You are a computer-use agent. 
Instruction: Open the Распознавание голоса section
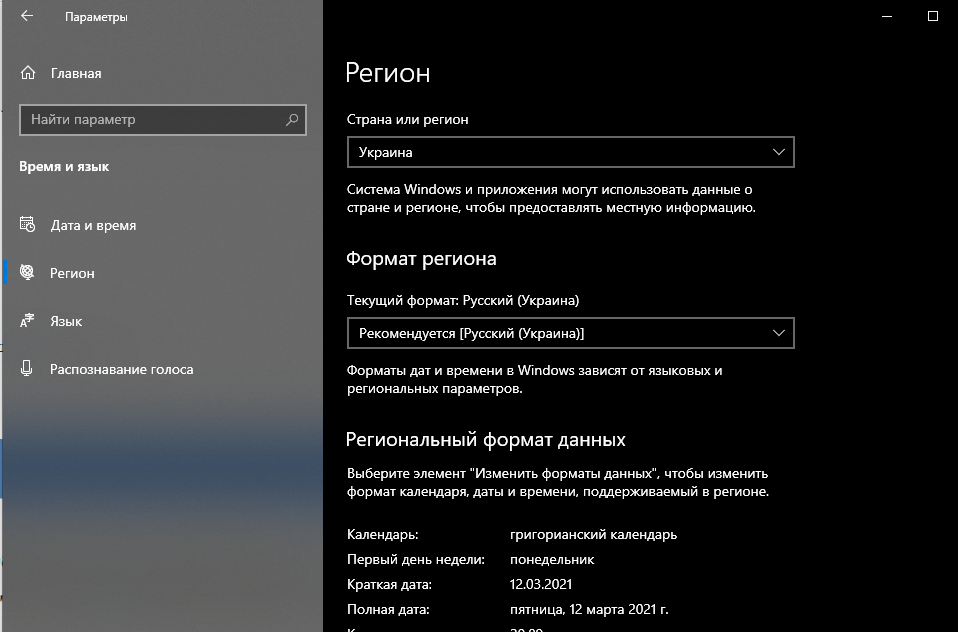click(121, 369)
